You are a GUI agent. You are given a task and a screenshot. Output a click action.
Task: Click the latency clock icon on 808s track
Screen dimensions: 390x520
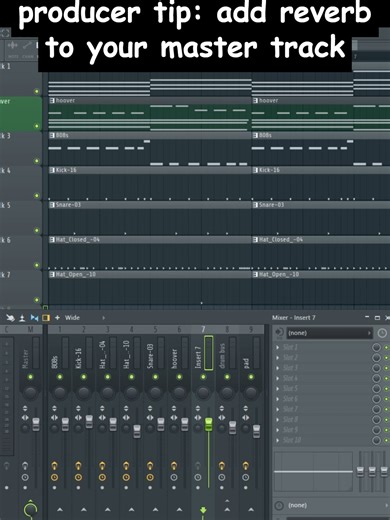pos(54,477)
